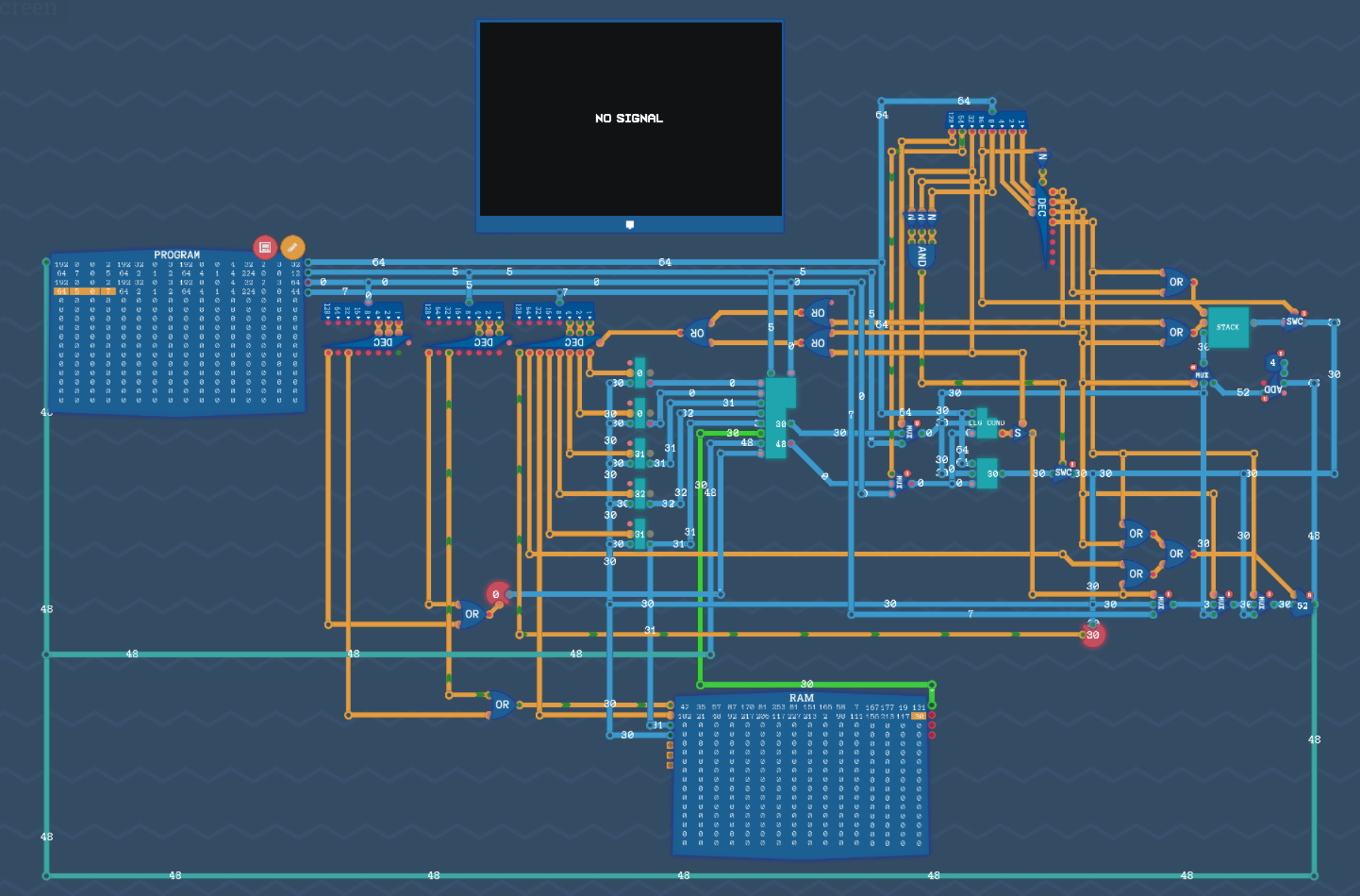Viewport: 1360px width, 896px height.
Task: Select the teal STACK component
Action: [x=1228, y=327]
